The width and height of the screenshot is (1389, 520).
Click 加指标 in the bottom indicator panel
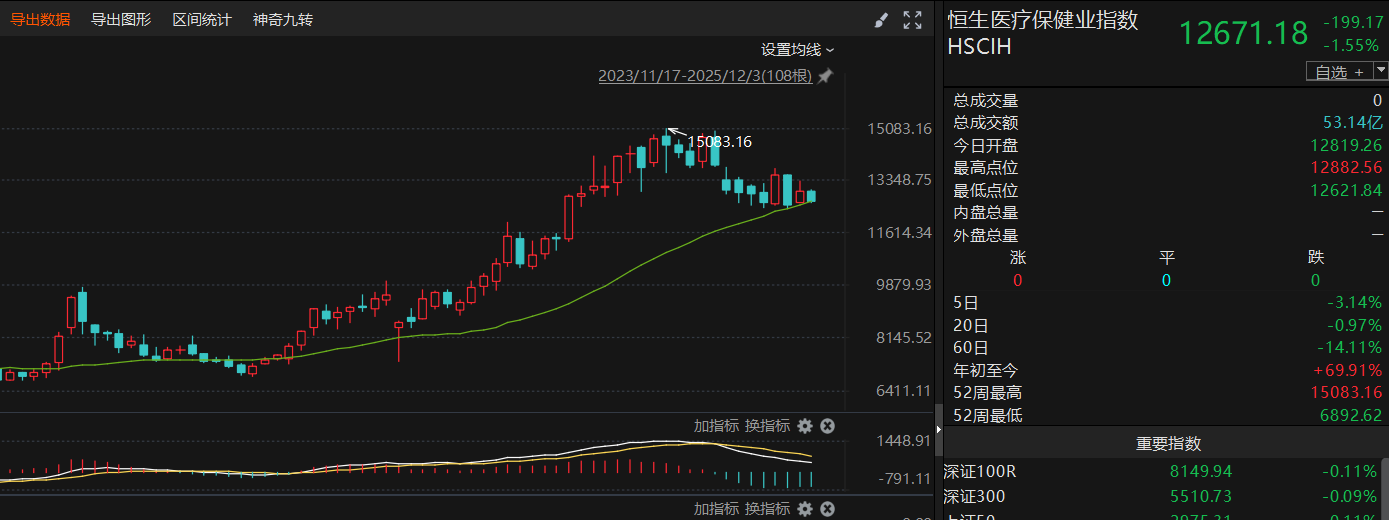click(717, 508)
